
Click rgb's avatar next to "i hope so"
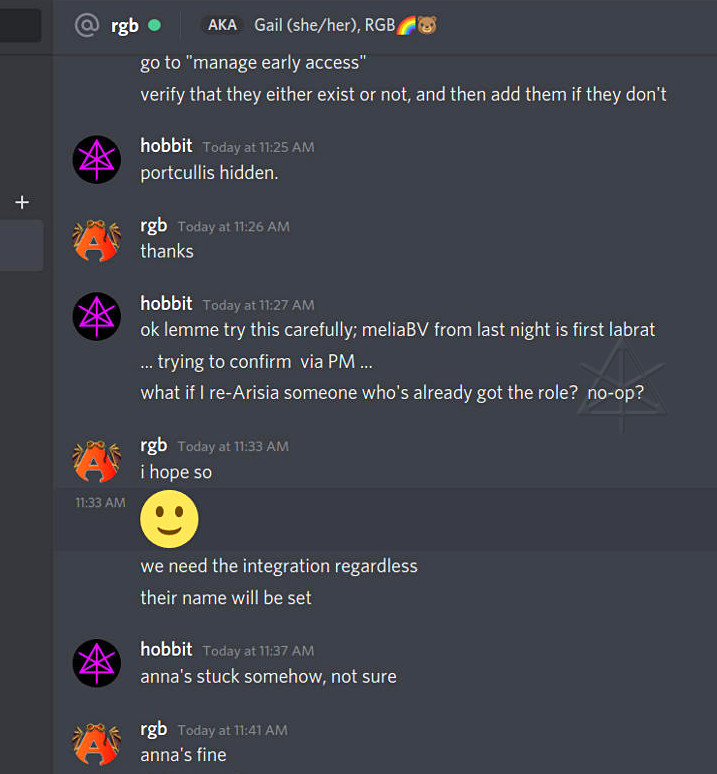[x=97, y=459]
